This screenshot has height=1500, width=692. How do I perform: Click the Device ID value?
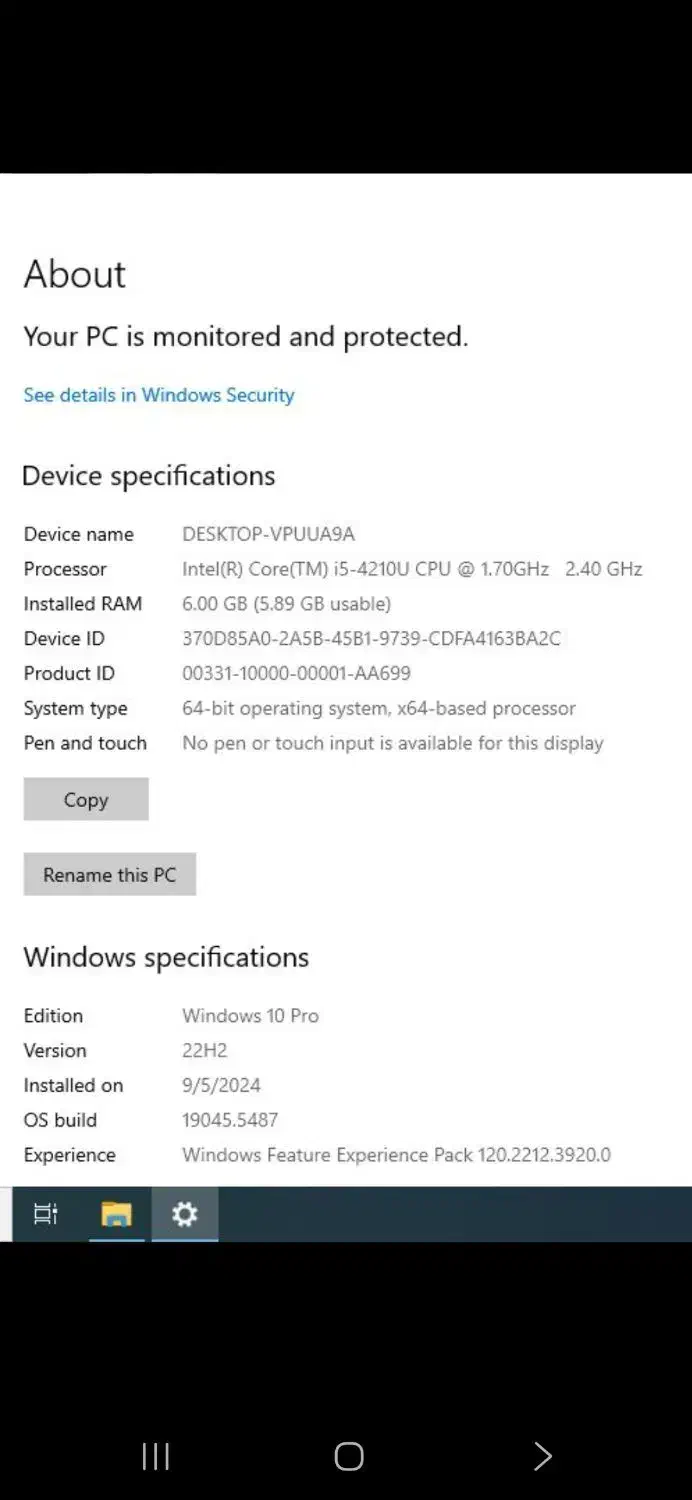[x=371, y=639]
